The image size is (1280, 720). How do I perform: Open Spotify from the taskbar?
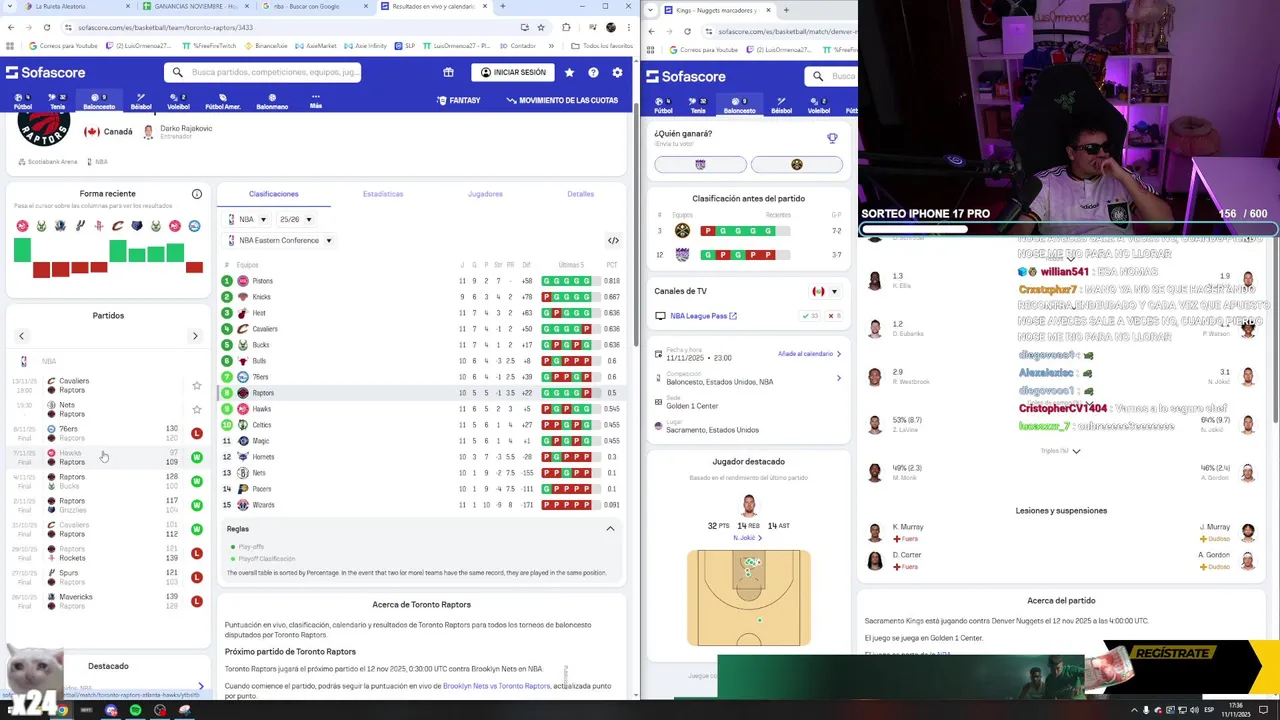coord(135,711)
